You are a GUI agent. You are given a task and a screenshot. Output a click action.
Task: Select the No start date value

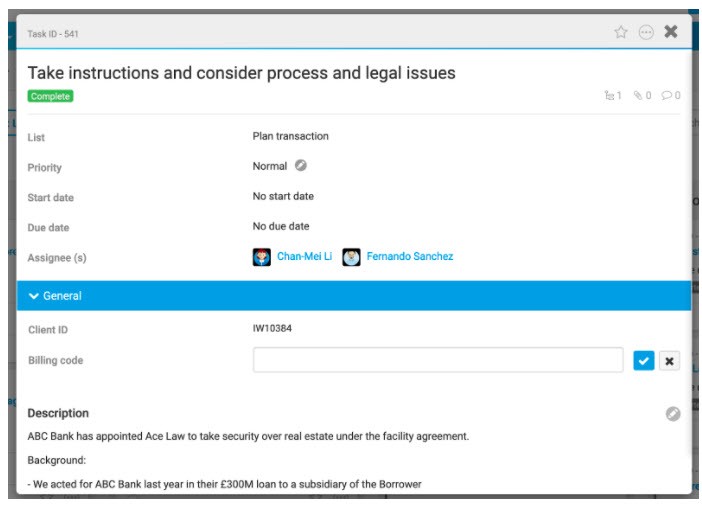(x=283, y=196)
